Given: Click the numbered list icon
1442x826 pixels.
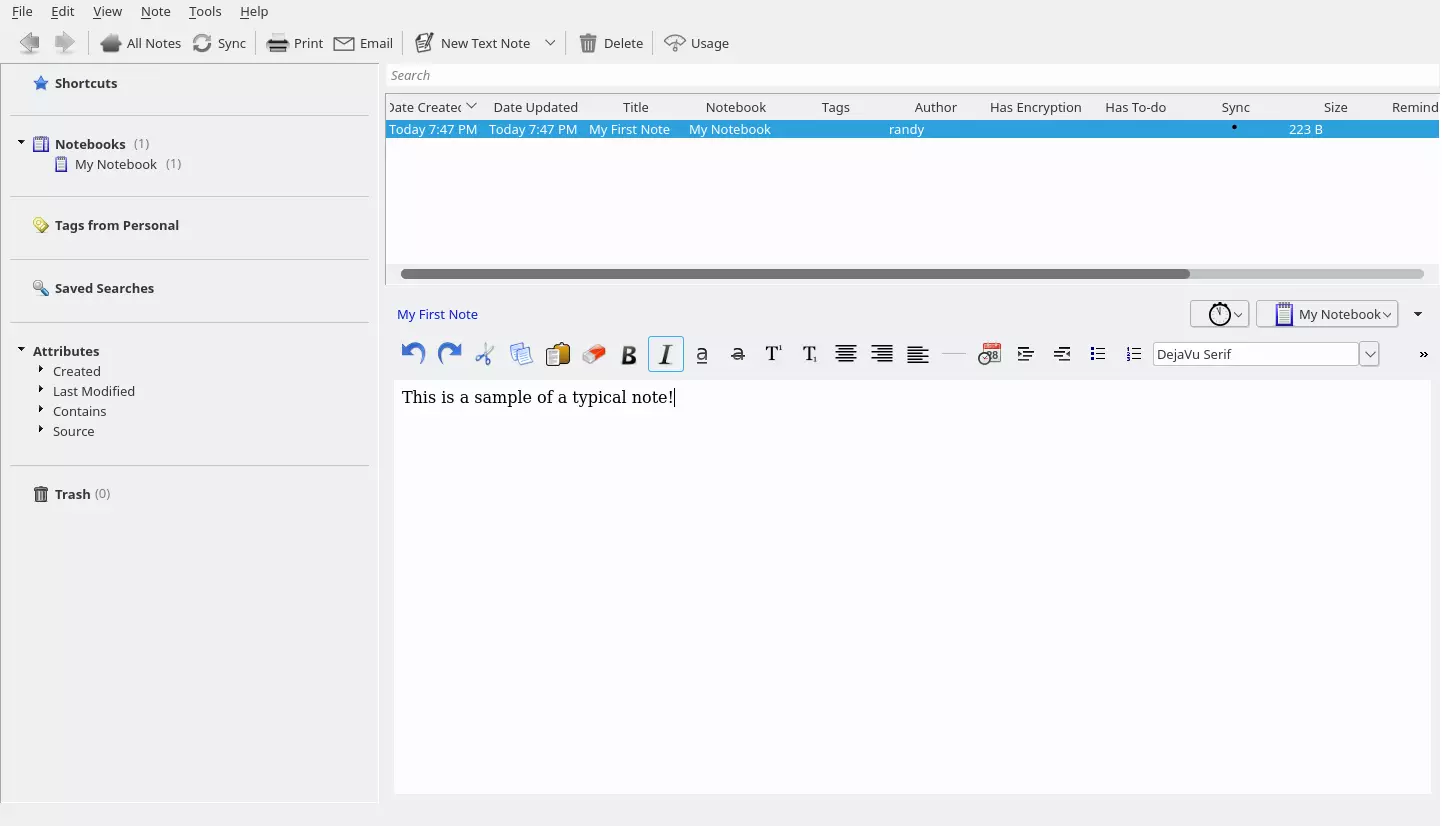Looking at the screenshot, I should pyautogui.click(x=1133, y=354).
